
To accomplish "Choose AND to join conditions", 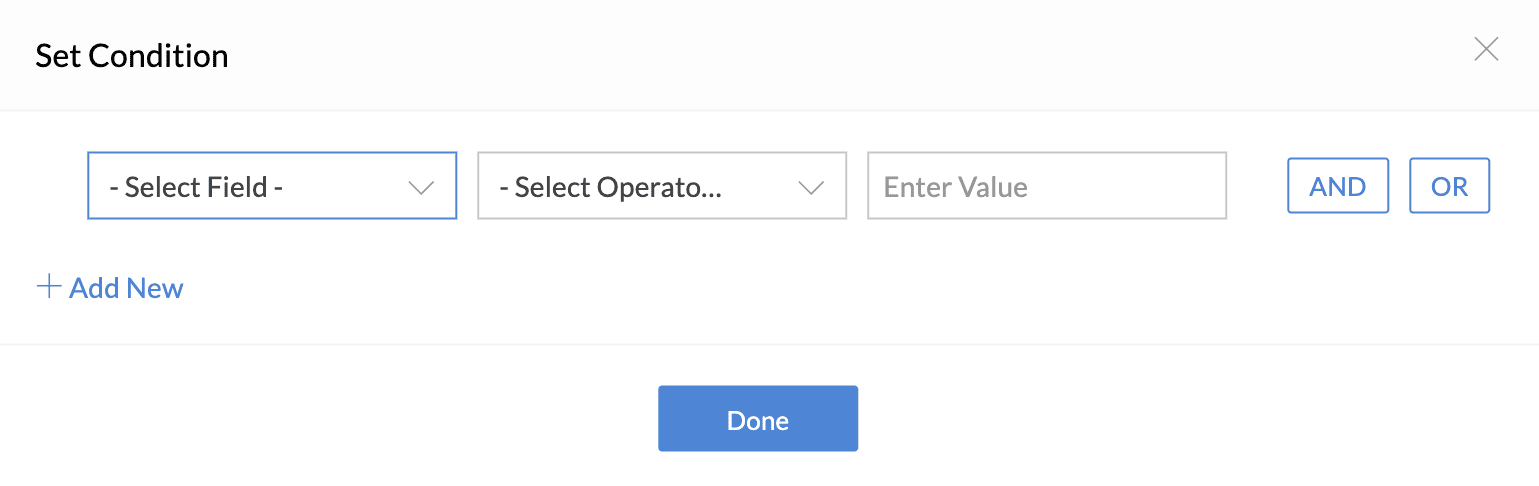I will point(1337,186).
